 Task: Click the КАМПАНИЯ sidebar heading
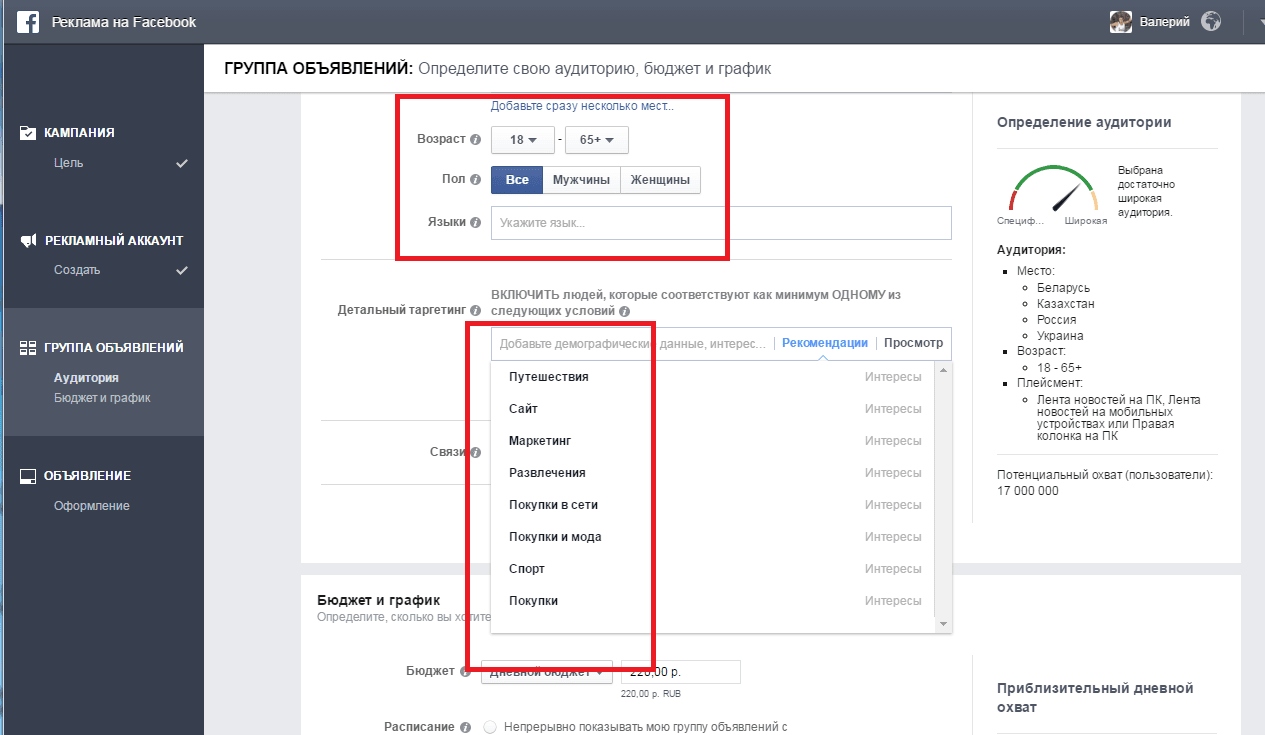[x=79, y=132]
